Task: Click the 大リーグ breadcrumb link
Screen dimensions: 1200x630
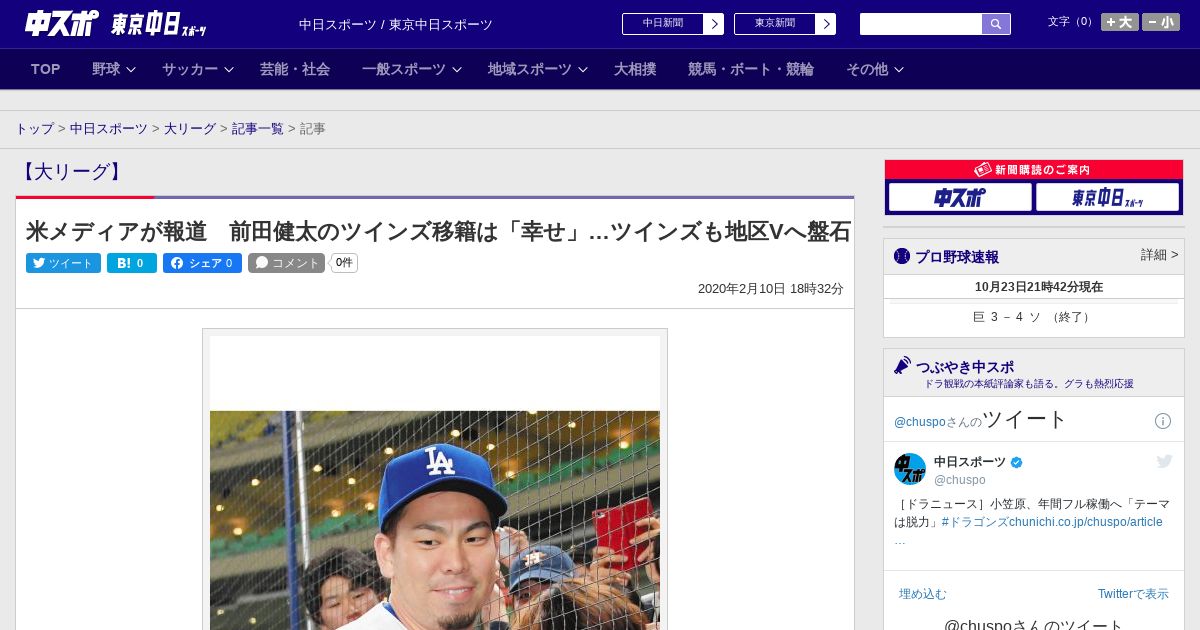Action: click(x=190, y=129)
